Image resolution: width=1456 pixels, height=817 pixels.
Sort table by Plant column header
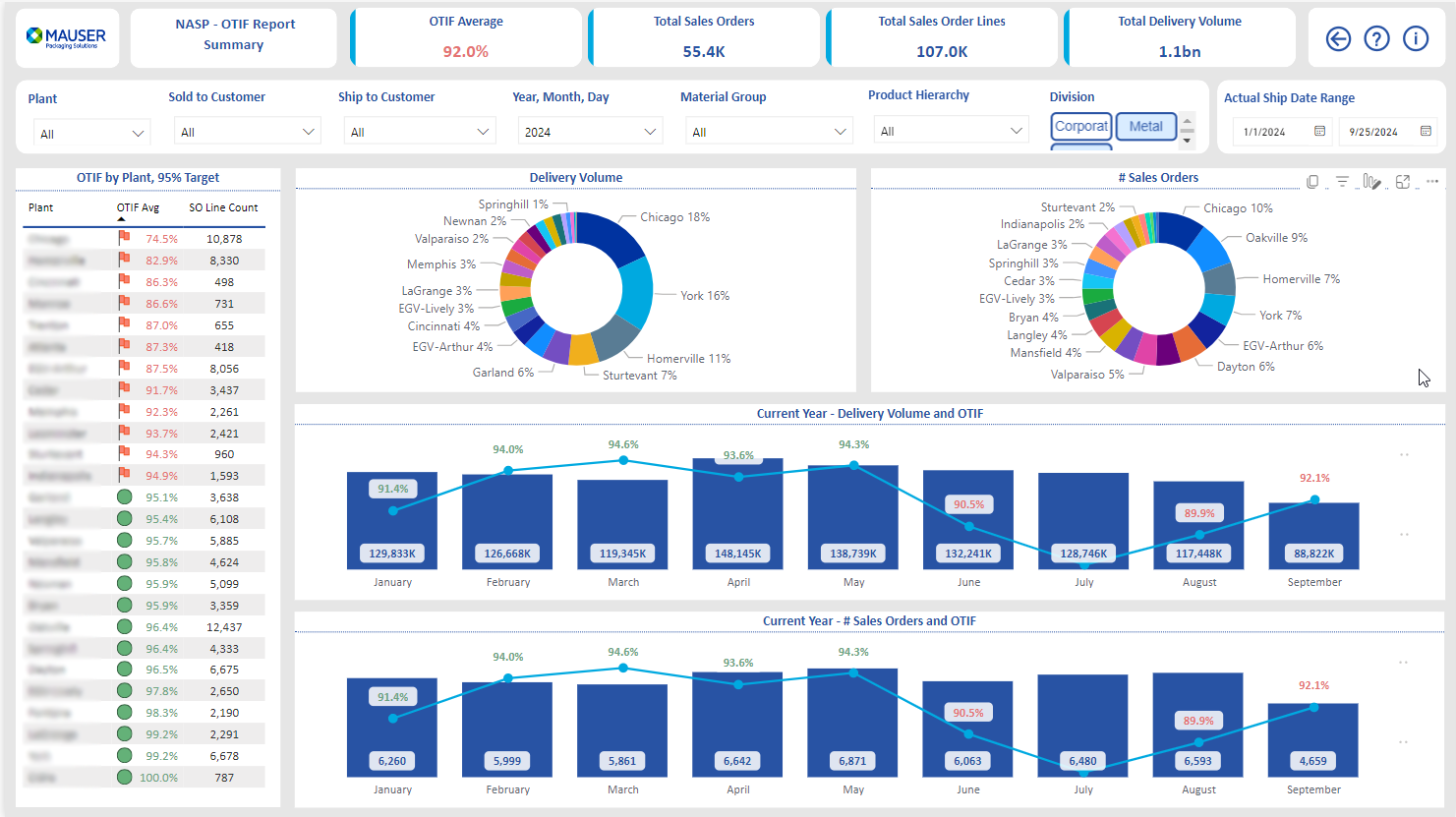click(40, 207)
